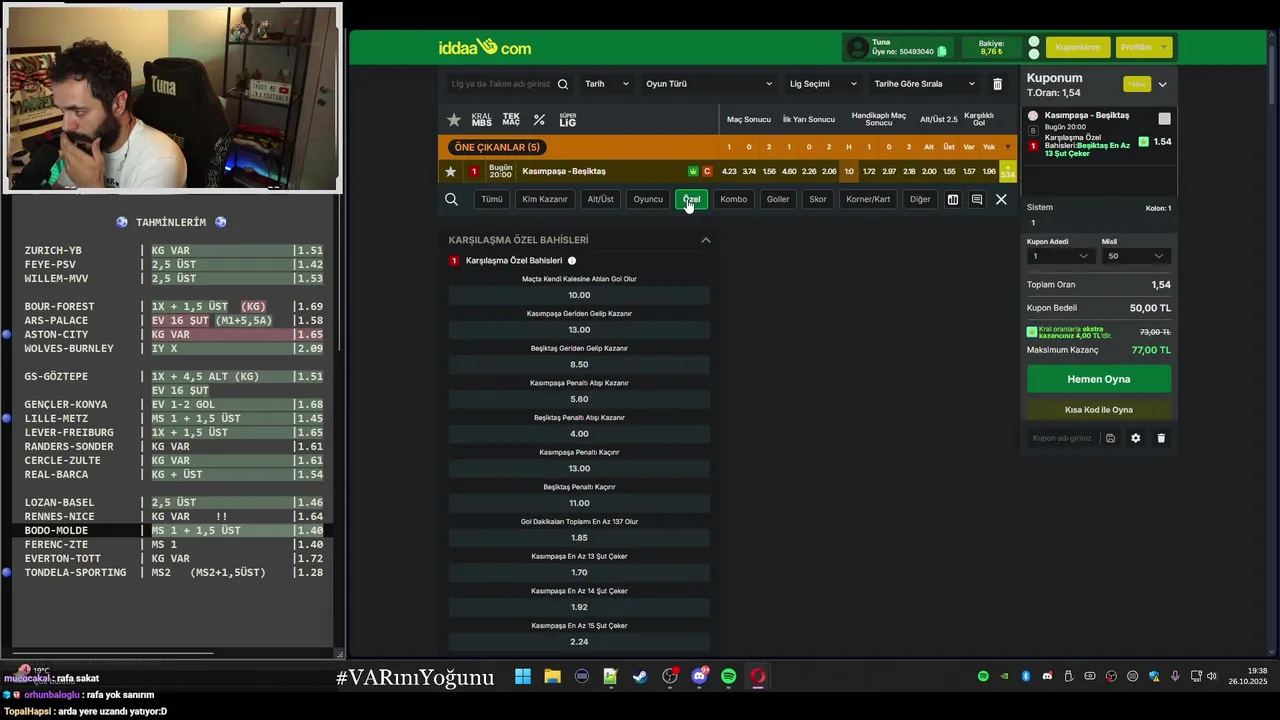Viewport: 1280px width, 720px height.
Task: Select odds 2.24 Kasımpaşa En Az 15 Şut
Action: pos(579,642)
